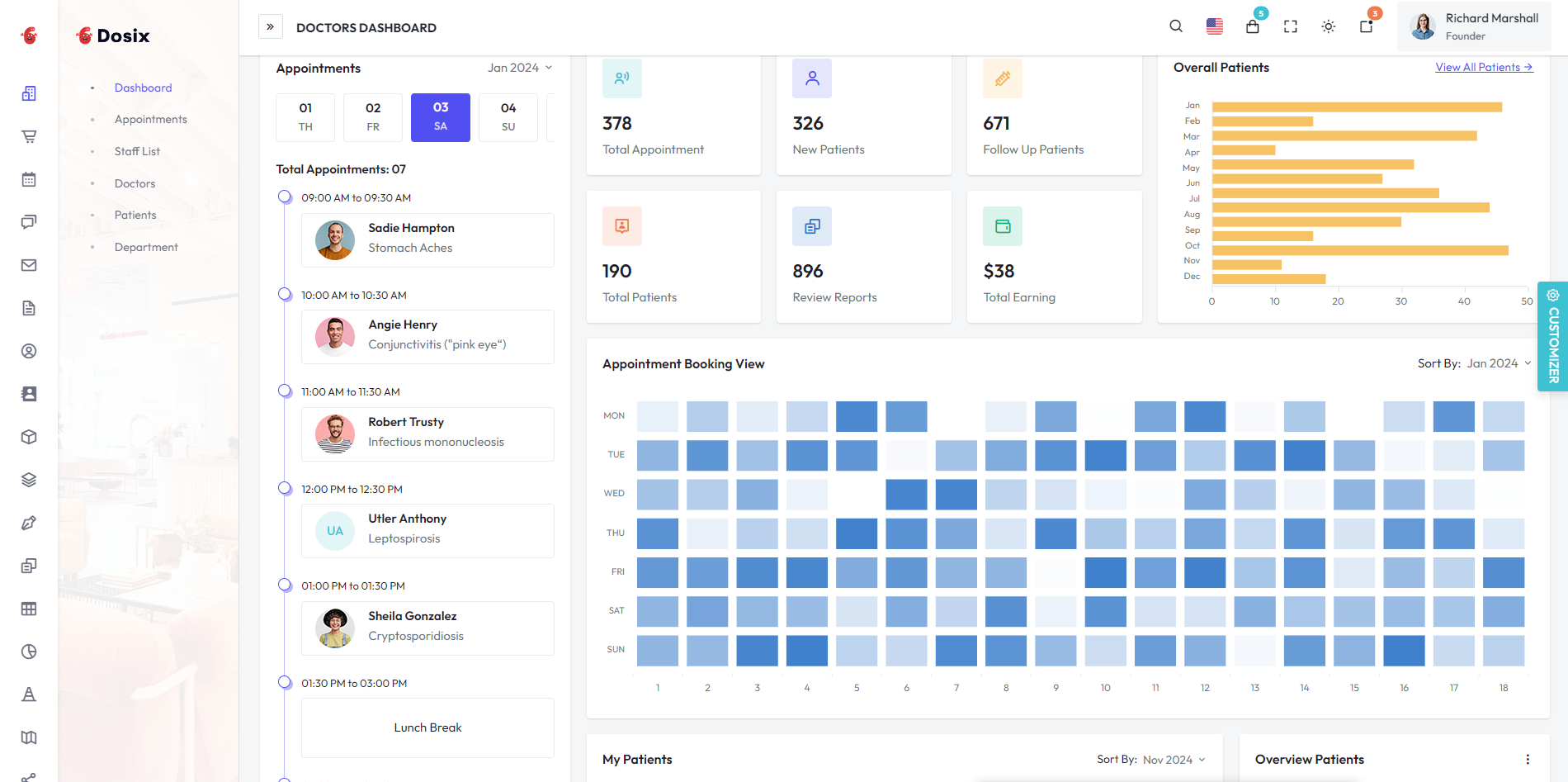Click Review Reports icon on 896 card
Screen dimensions: 1568x782
[812, 226]
